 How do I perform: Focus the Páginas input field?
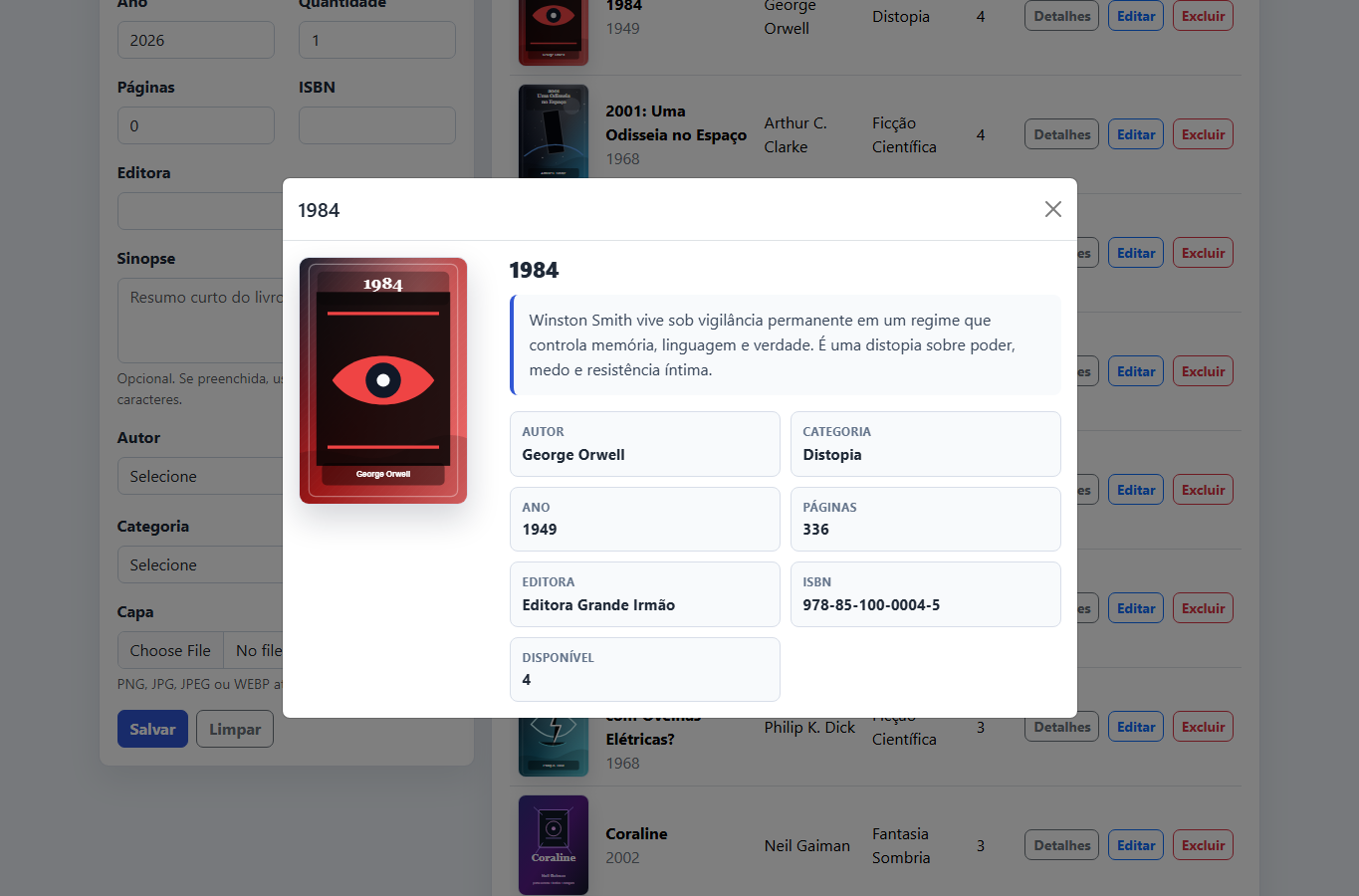click(196, 125)
